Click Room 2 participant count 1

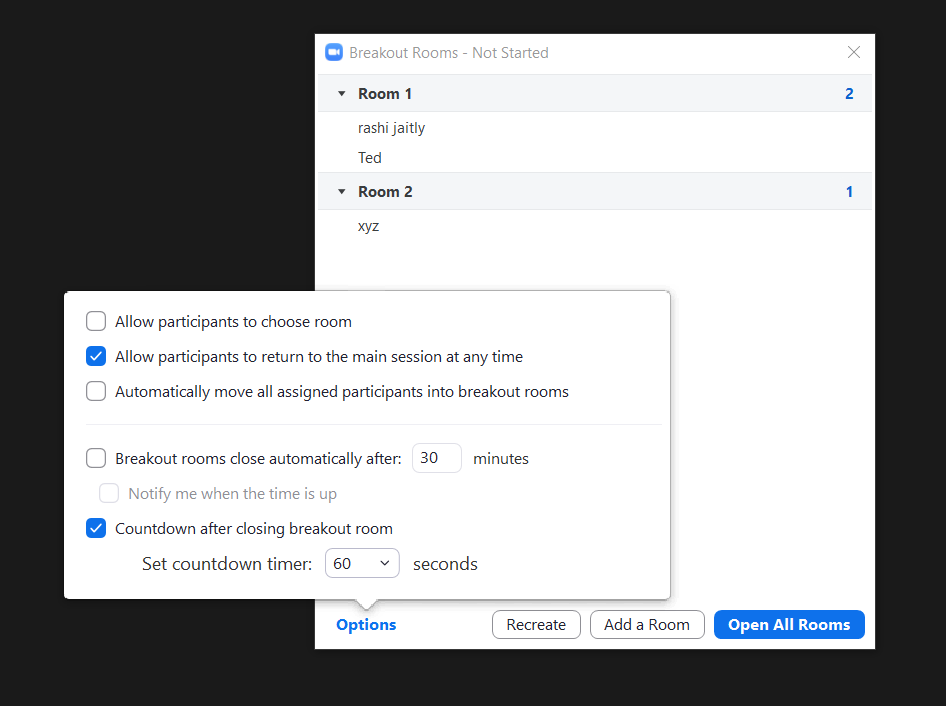click(x=849, y=191)
